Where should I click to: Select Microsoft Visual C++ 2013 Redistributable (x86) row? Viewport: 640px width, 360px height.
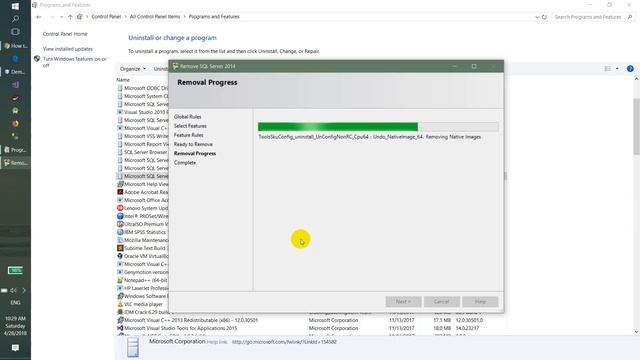tap(187, 320)
